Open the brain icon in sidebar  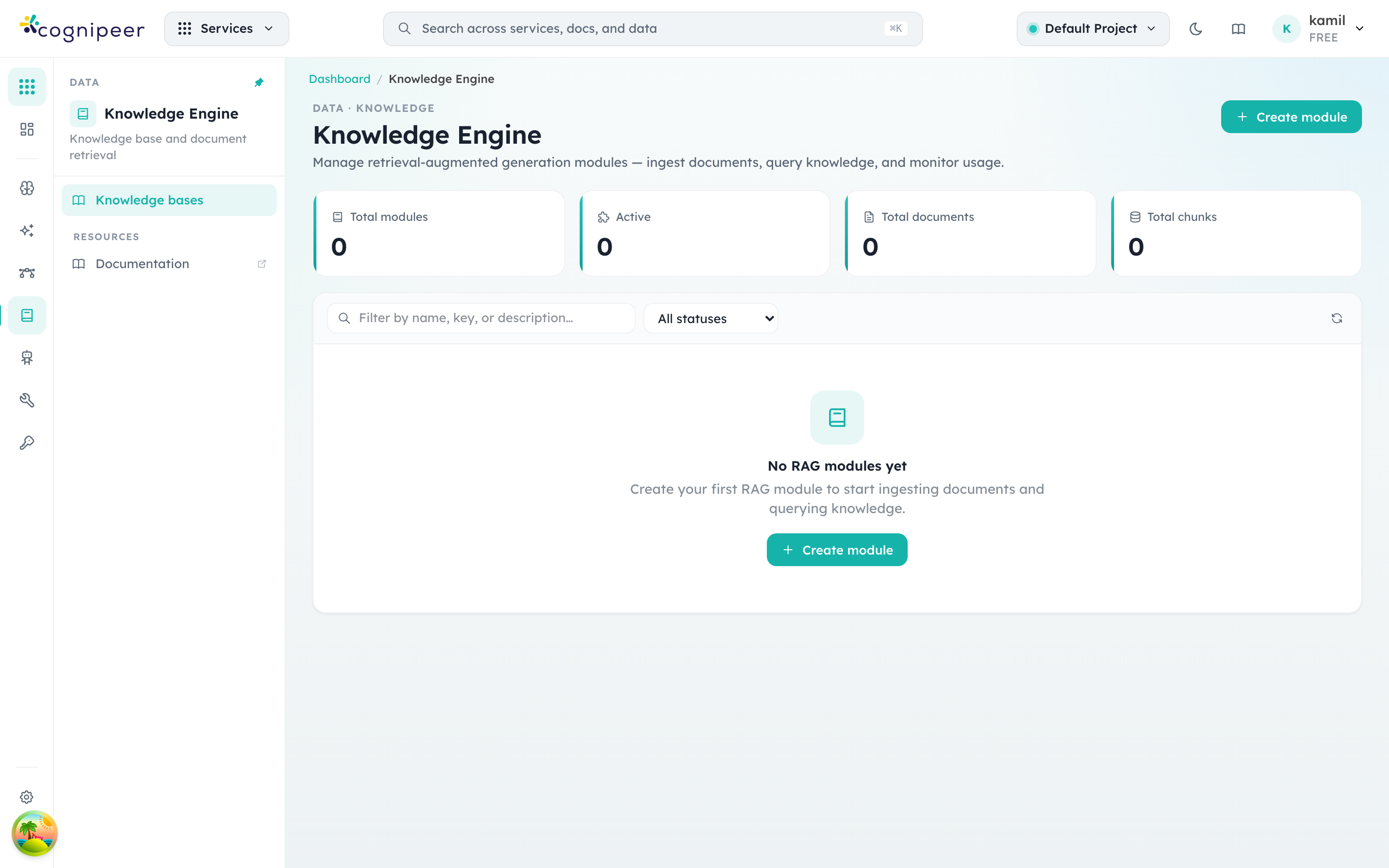coord(27,188)
